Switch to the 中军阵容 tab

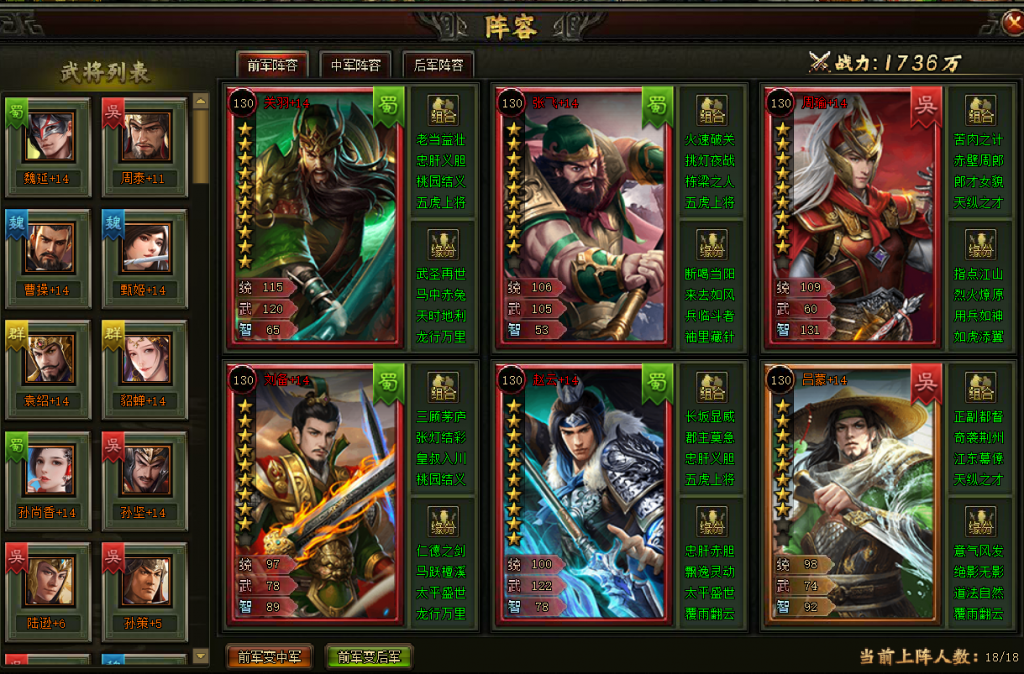[355, 65]
